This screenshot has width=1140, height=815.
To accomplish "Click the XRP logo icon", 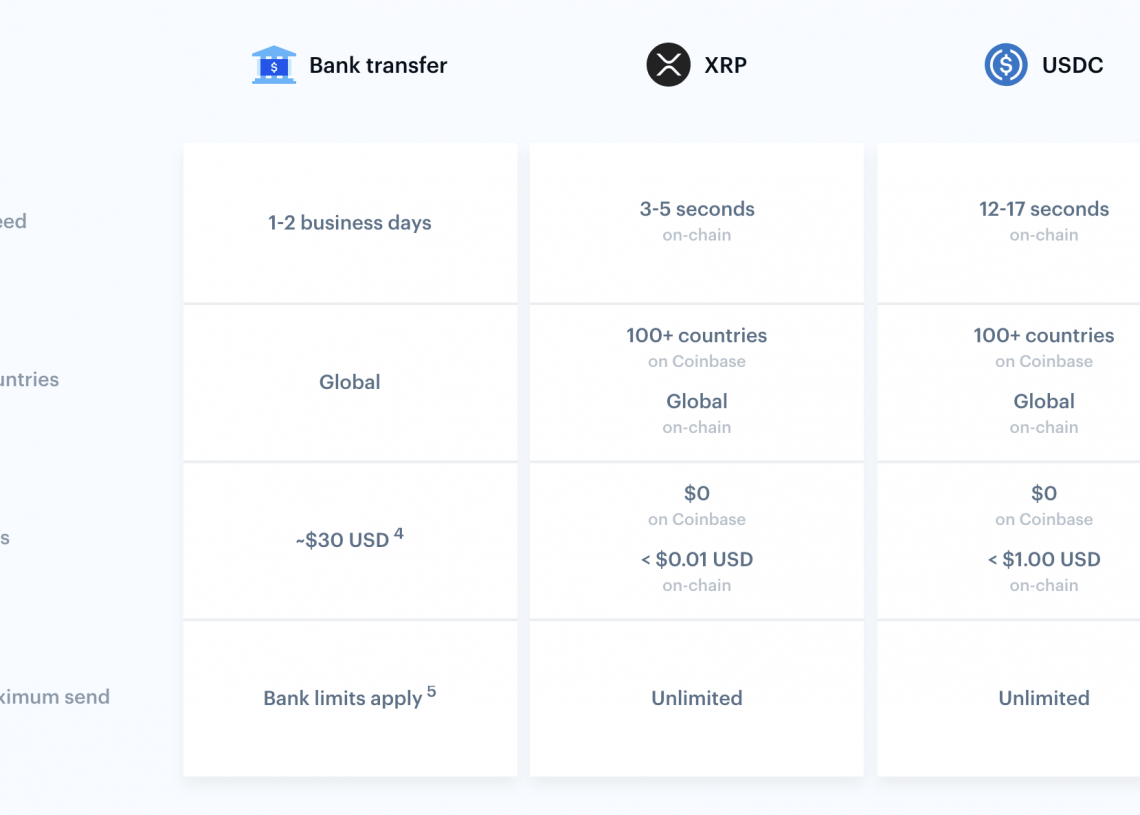I will [668, 65].
